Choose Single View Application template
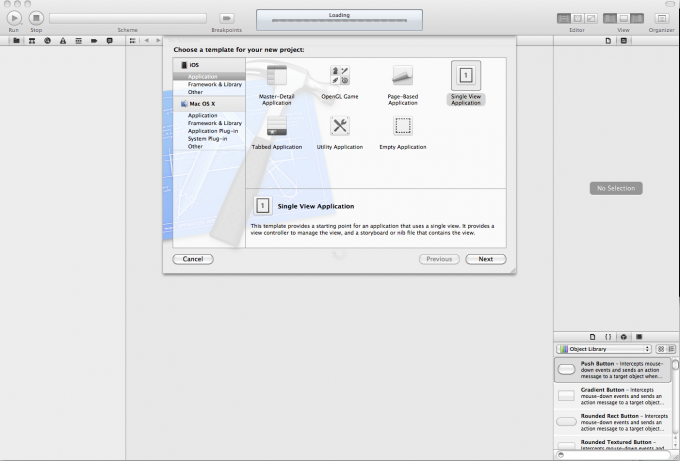 tap(466, 83)
